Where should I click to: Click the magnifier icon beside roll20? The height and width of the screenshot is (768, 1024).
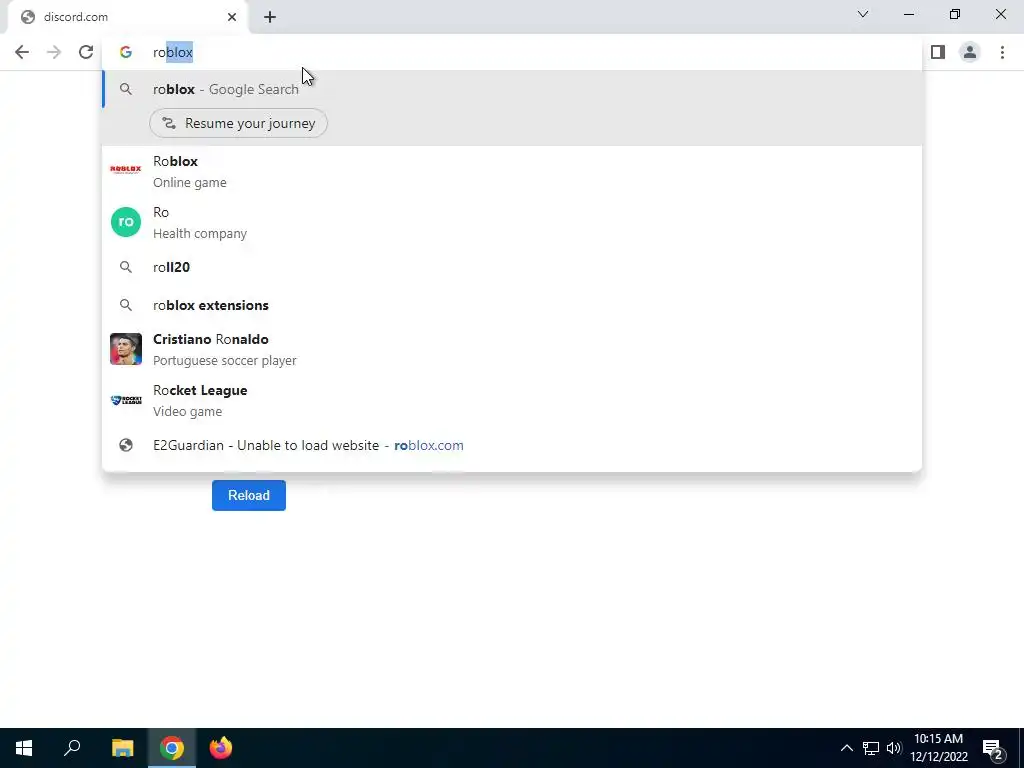(125, 267)
